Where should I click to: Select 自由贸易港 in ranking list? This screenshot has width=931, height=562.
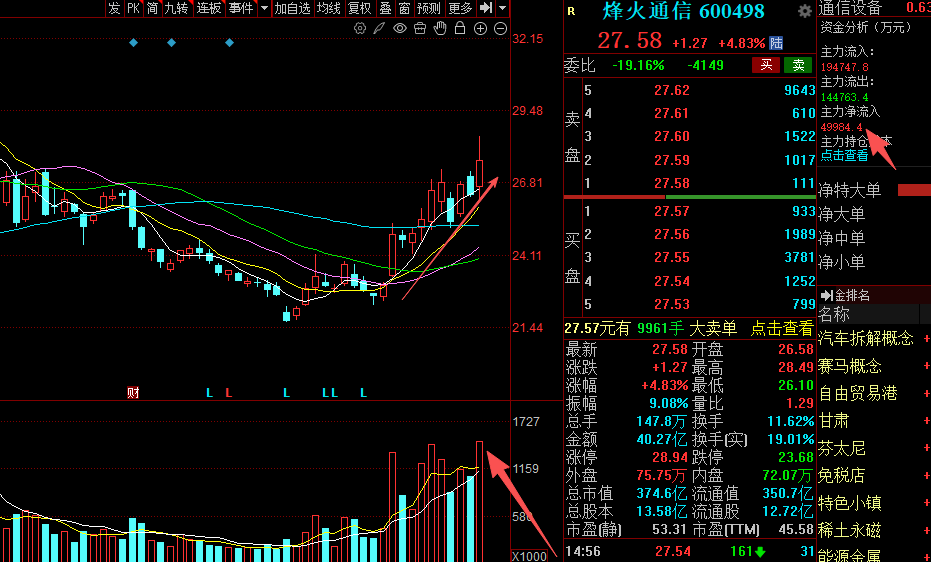tap(857, 393)
